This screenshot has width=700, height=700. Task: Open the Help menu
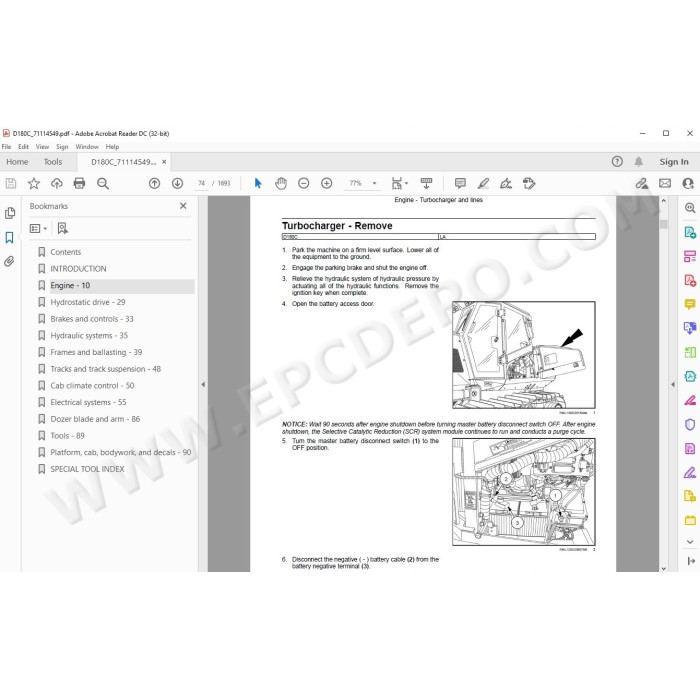tap(112, 147)
